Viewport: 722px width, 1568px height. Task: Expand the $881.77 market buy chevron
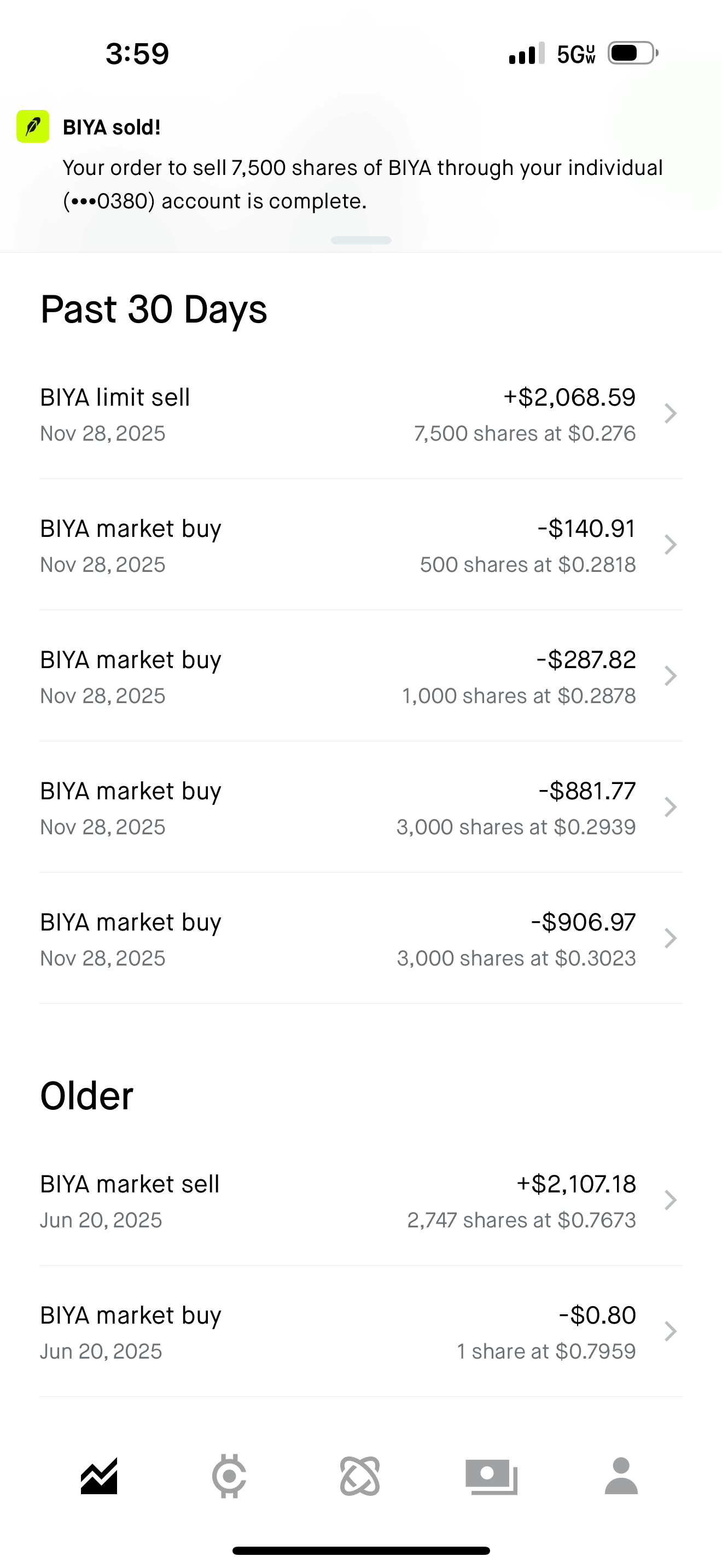670,807
